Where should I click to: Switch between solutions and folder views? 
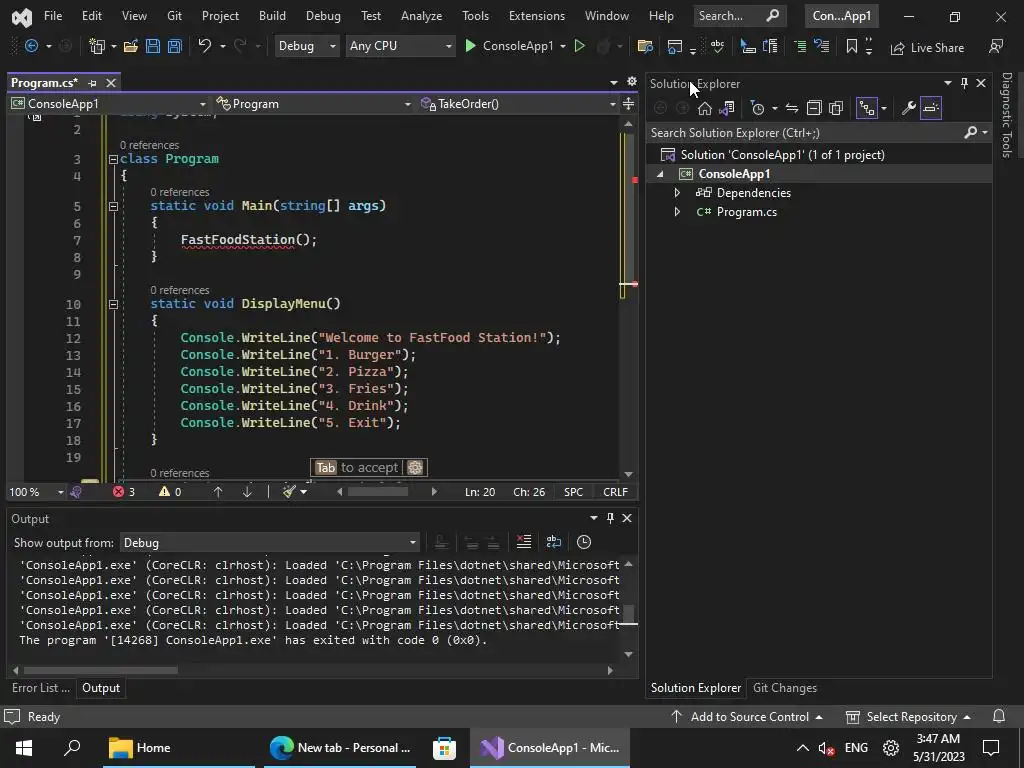coord(727,108)
